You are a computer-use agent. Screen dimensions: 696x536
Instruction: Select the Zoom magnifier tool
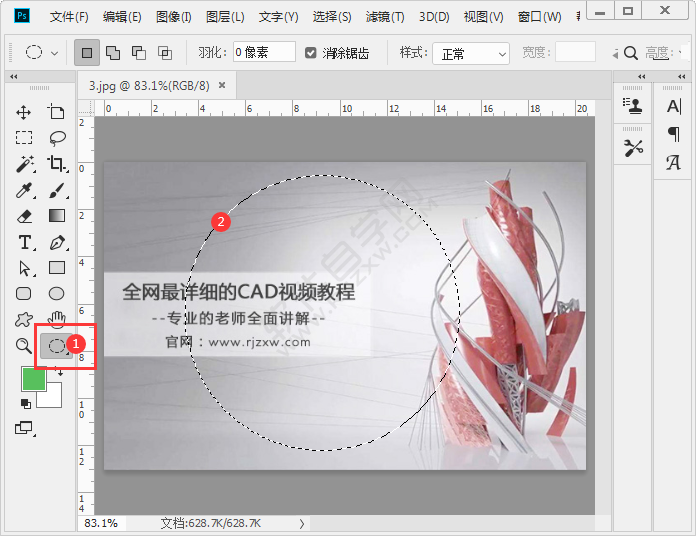click(24, 346)
